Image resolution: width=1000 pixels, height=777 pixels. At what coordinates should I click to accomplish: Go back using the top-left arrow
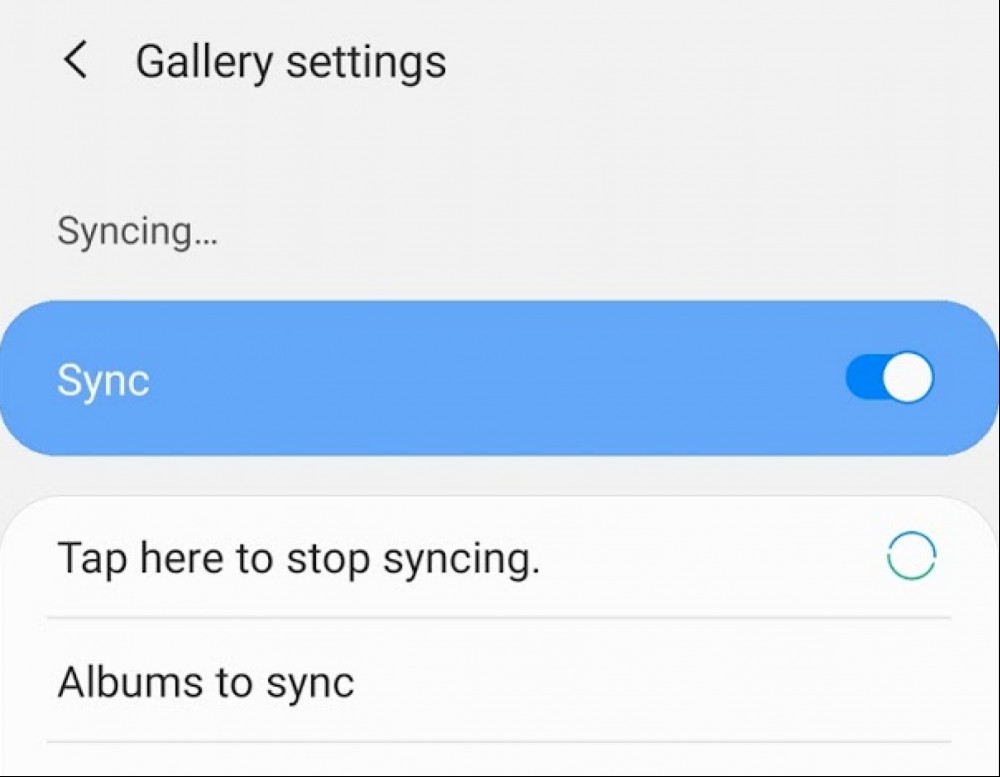(75, 60)
